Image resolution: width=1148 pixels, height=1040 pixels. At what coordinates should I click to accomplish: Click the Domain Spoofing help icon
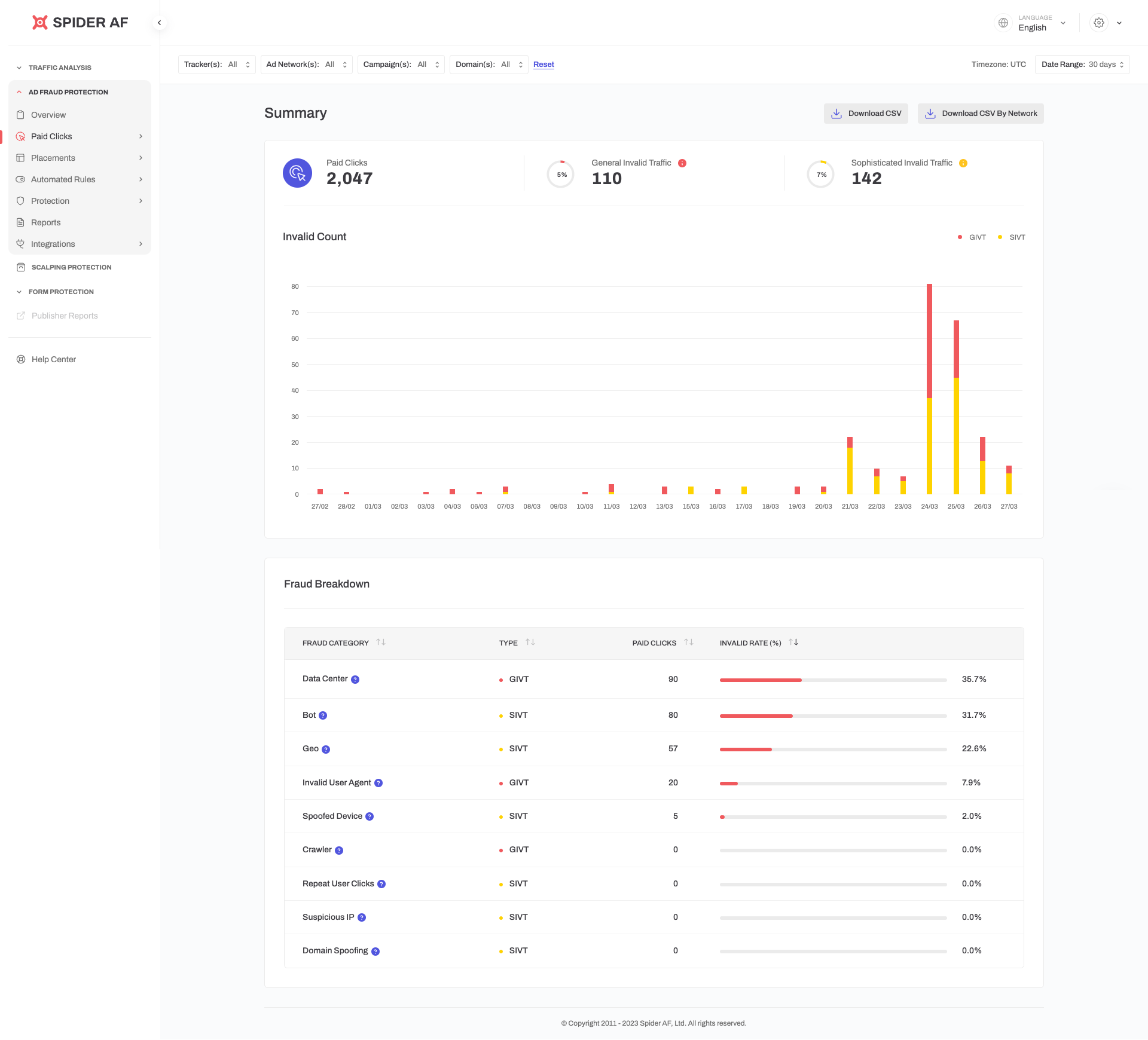375,952
